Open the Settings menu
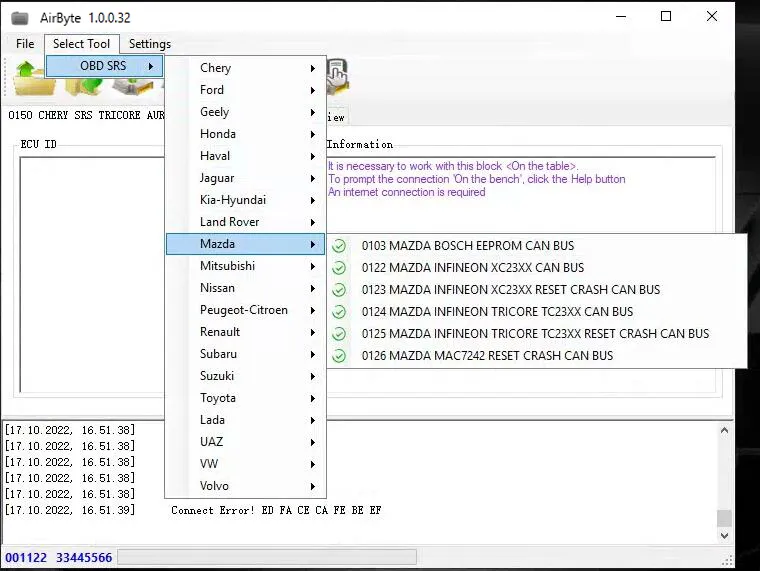This screenshot has width=760, height=571. point(150,44)
